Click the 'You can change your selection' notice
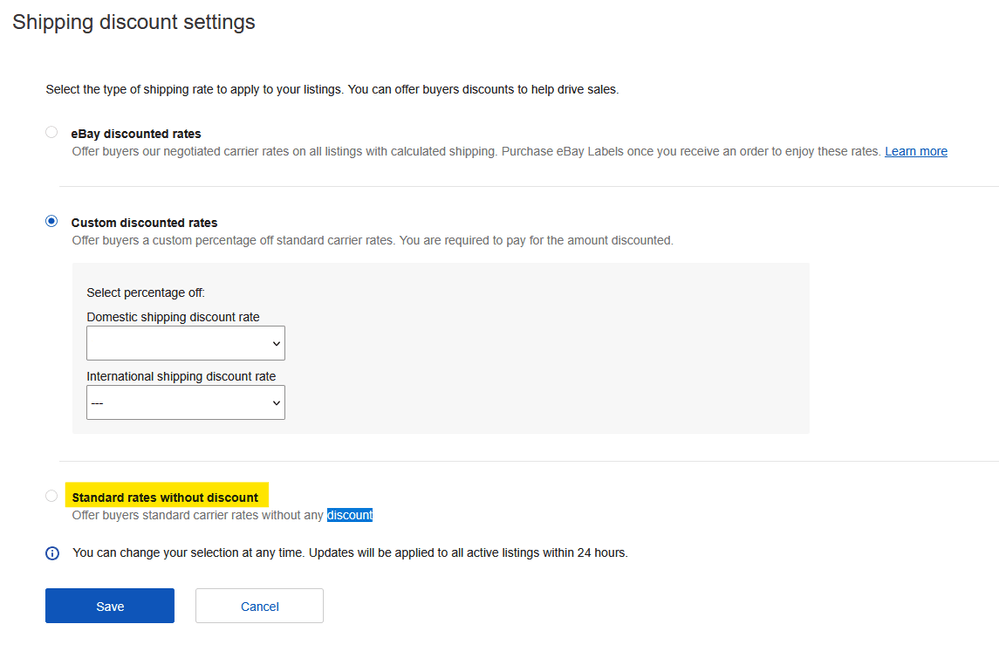Screen dimensions: 999x653 point(350,553)
